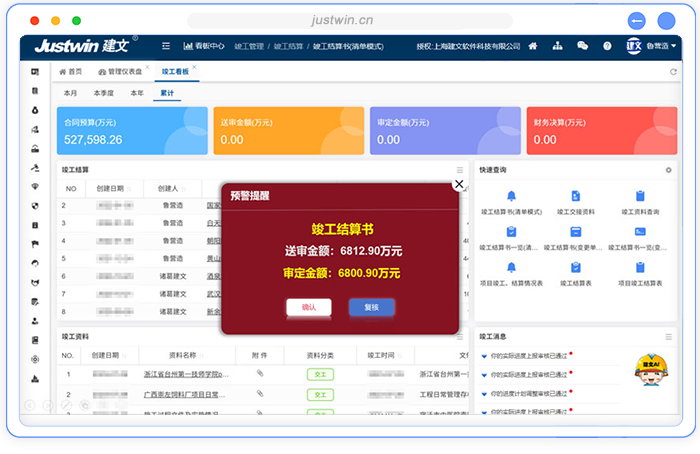
Task: Open 竣工资料查询 quick query icon
Action: click(639, 197)
